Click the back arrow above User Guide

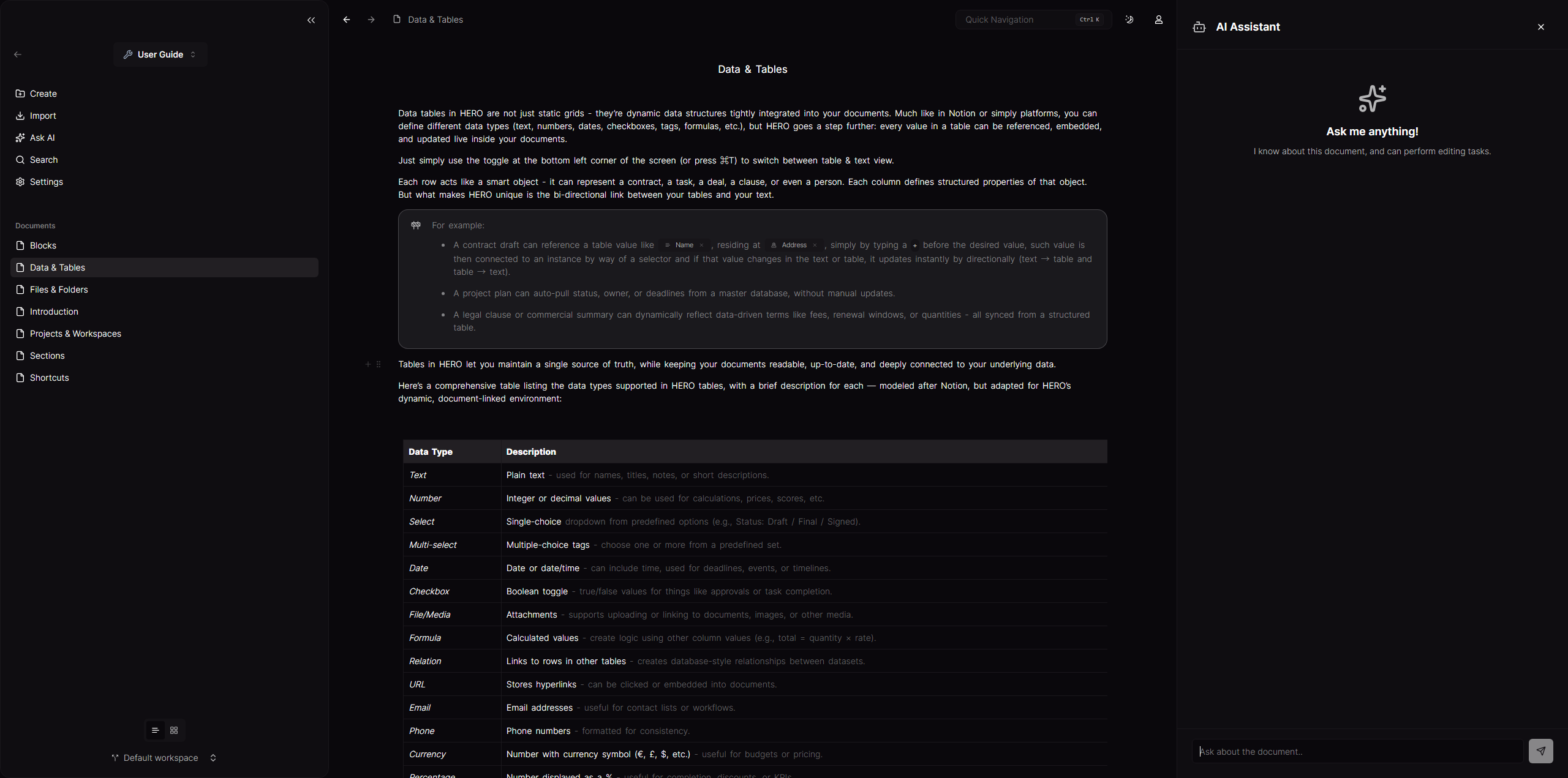click(17, 54)
